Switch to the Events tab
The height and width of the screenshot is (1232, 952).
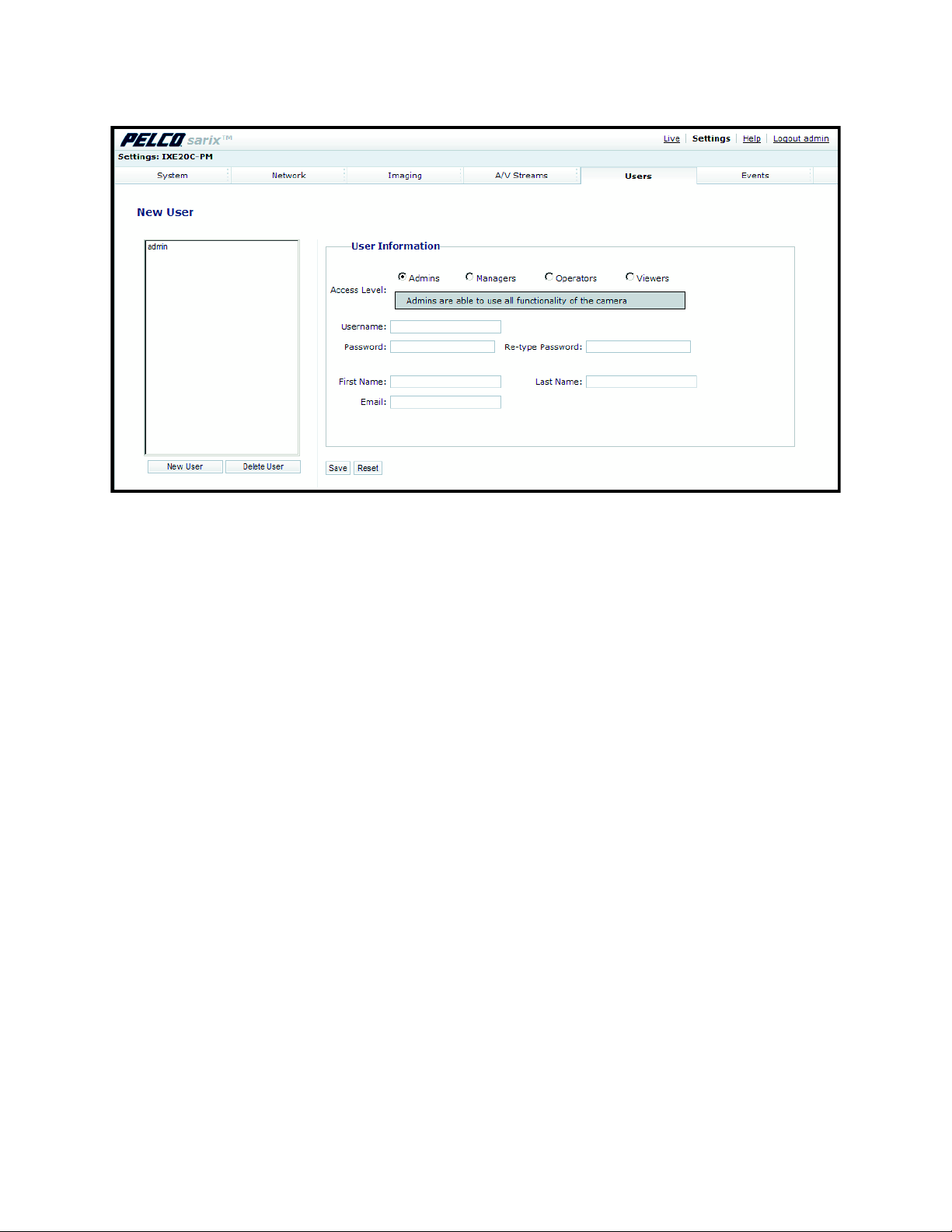(x=755, y=176)
